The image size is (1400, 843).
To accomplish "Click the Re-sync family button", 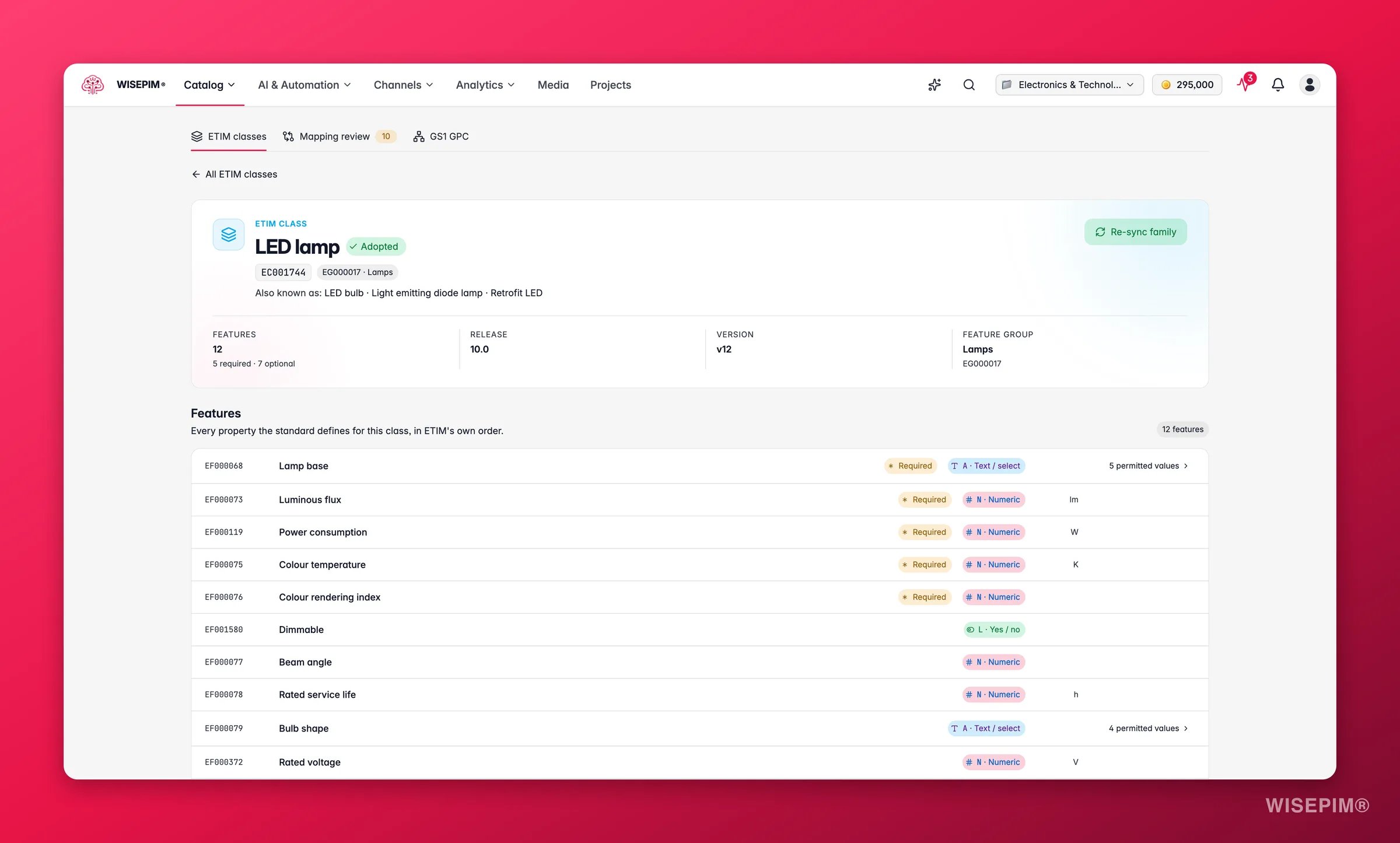I will coord(1135,232).
